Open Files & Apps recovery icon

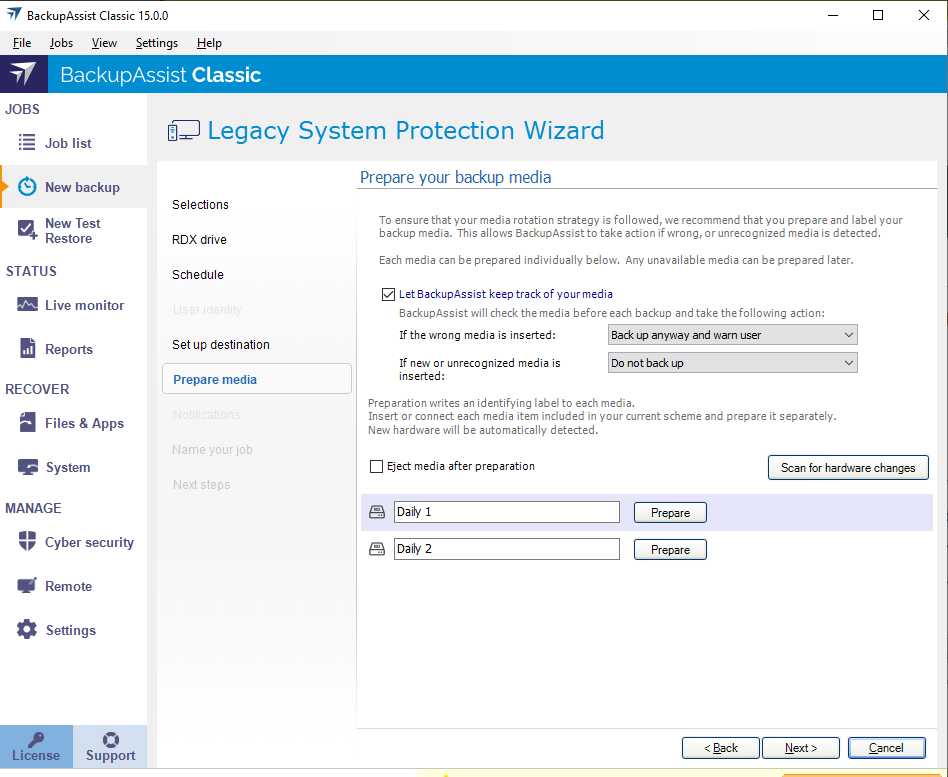pyautogui.click(x=27, y=423)
